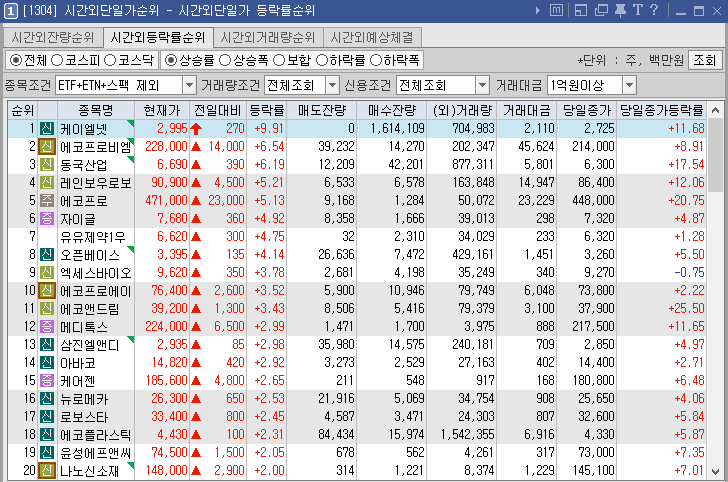The width and height of the screenshot is (728, 482).
Task: Click the 신 badge icon for 에코플라스틱
Action: [x=46, y=435]
